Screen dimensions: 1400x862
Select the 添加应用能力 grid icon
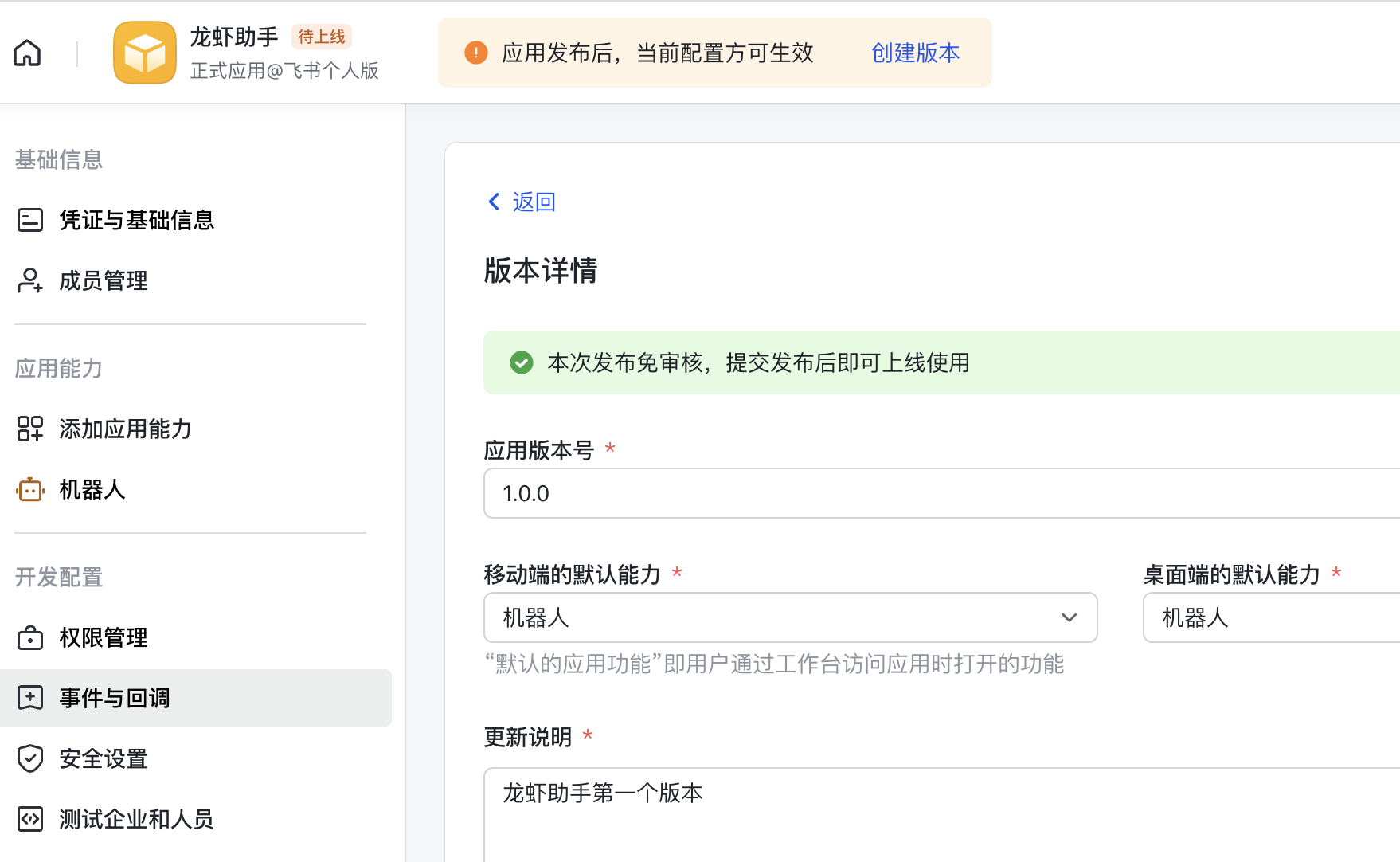click(30, 429)
